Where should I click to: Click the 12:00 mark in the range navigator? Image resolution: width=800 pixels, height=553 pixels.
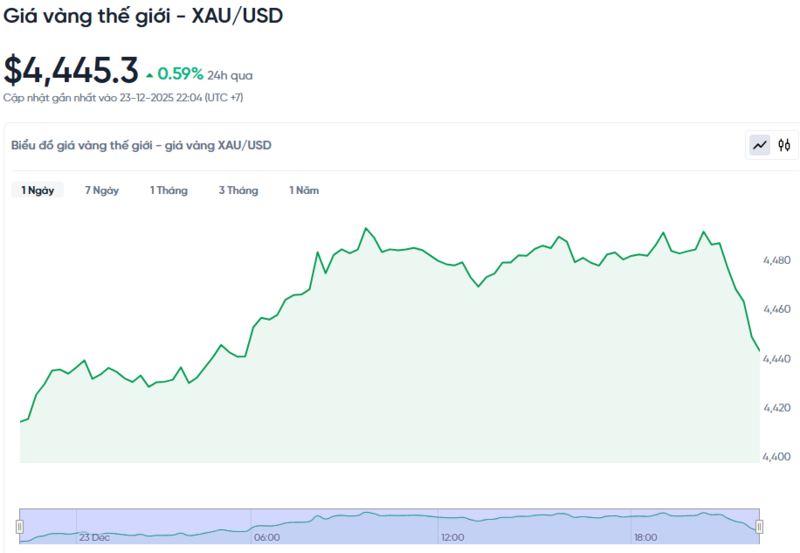[453, 537]
